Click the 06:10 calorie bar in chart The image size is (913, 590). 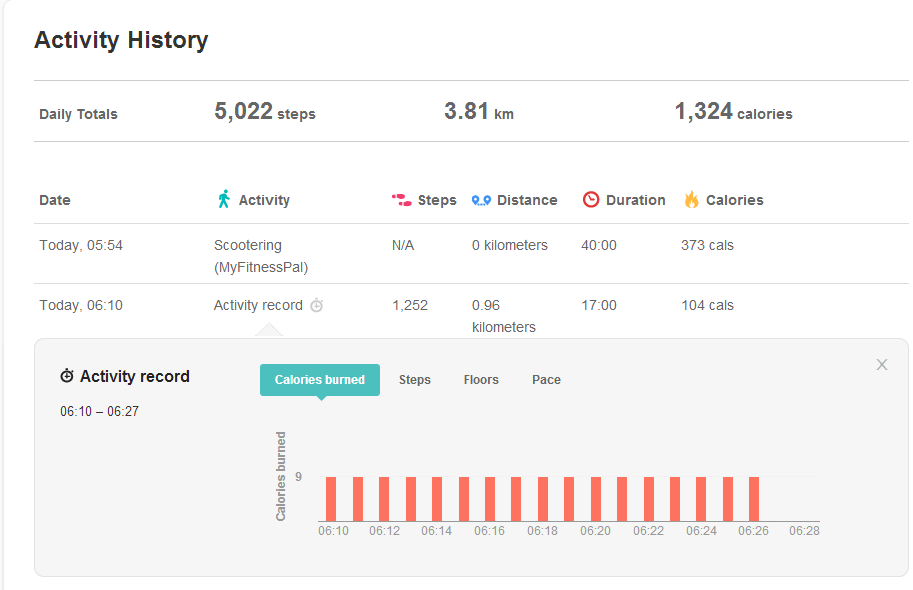331,499
